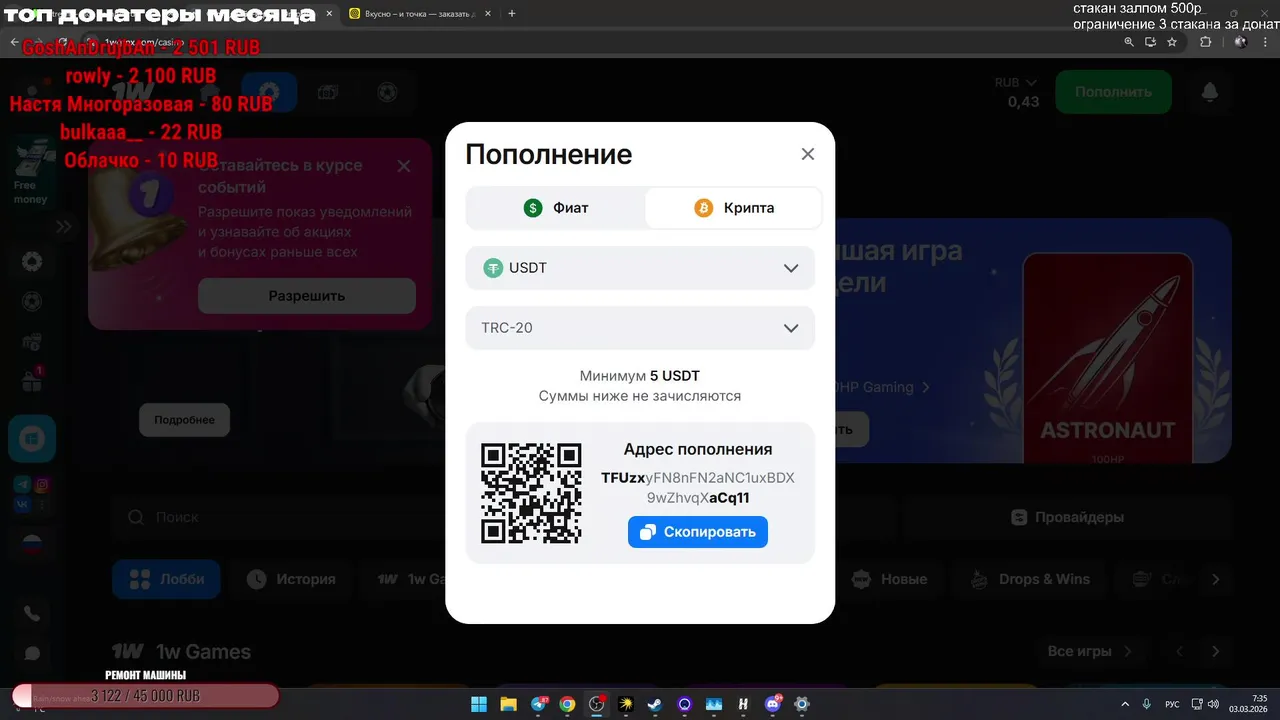The image size is (1280, 720).
Task: Open Telegram from the taskbar
Action: [x=538, y=704]
